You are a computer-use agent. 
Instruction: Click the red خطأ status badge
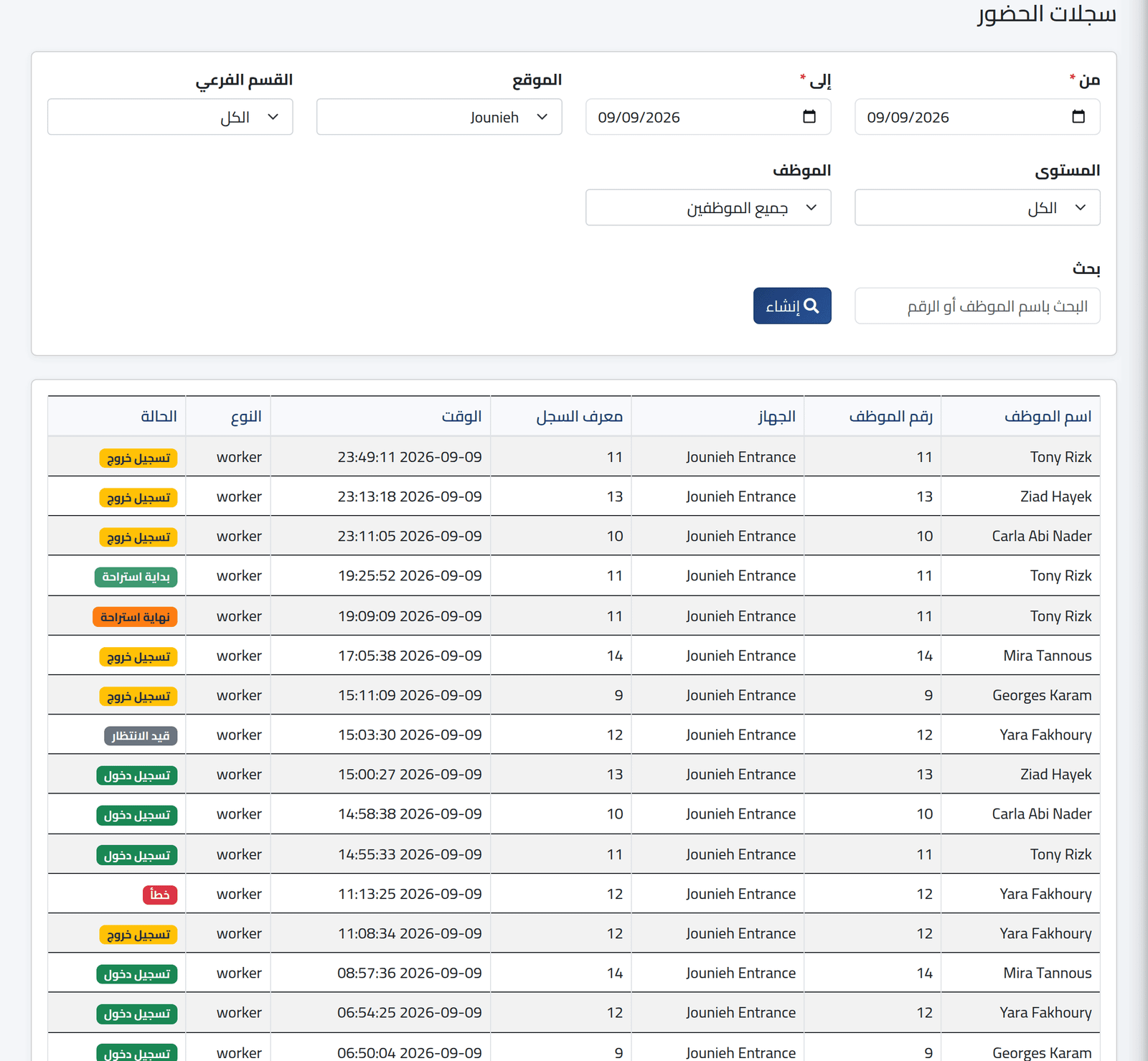[159, 895]
